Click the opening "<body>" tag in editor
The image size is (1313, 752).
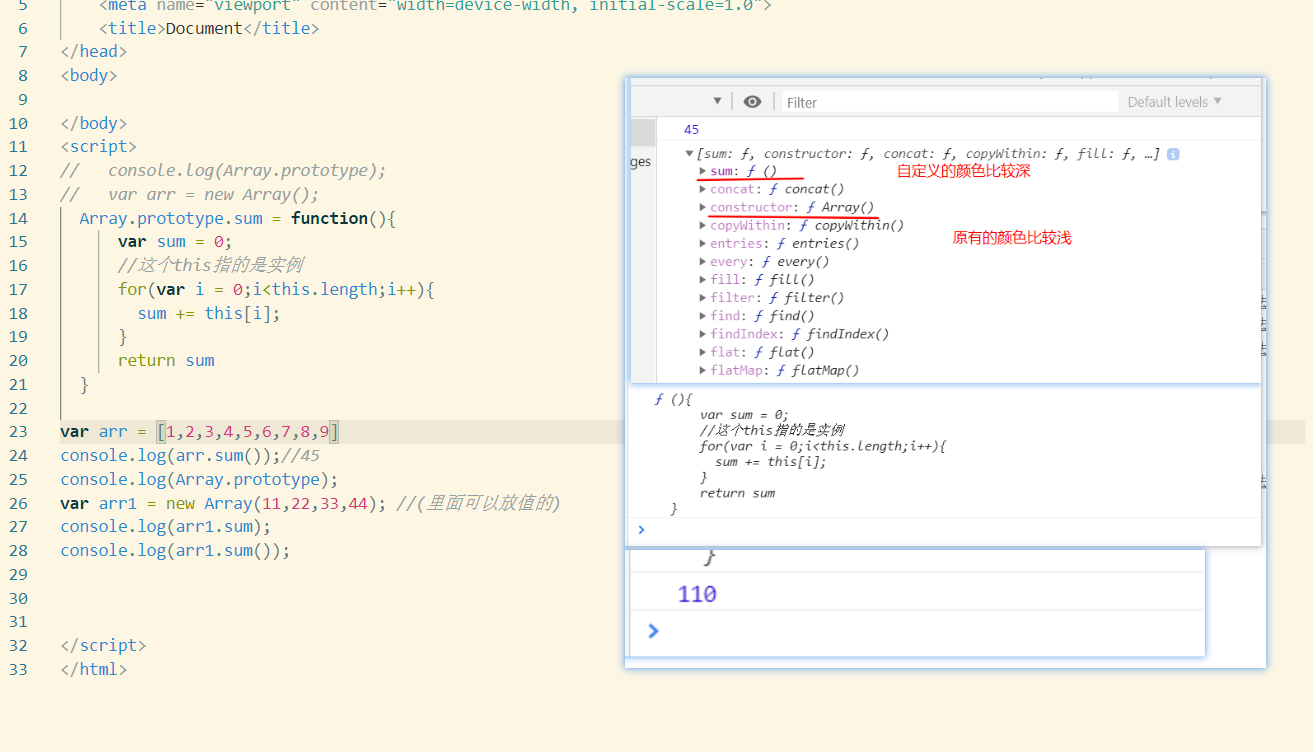coord(89,75)
